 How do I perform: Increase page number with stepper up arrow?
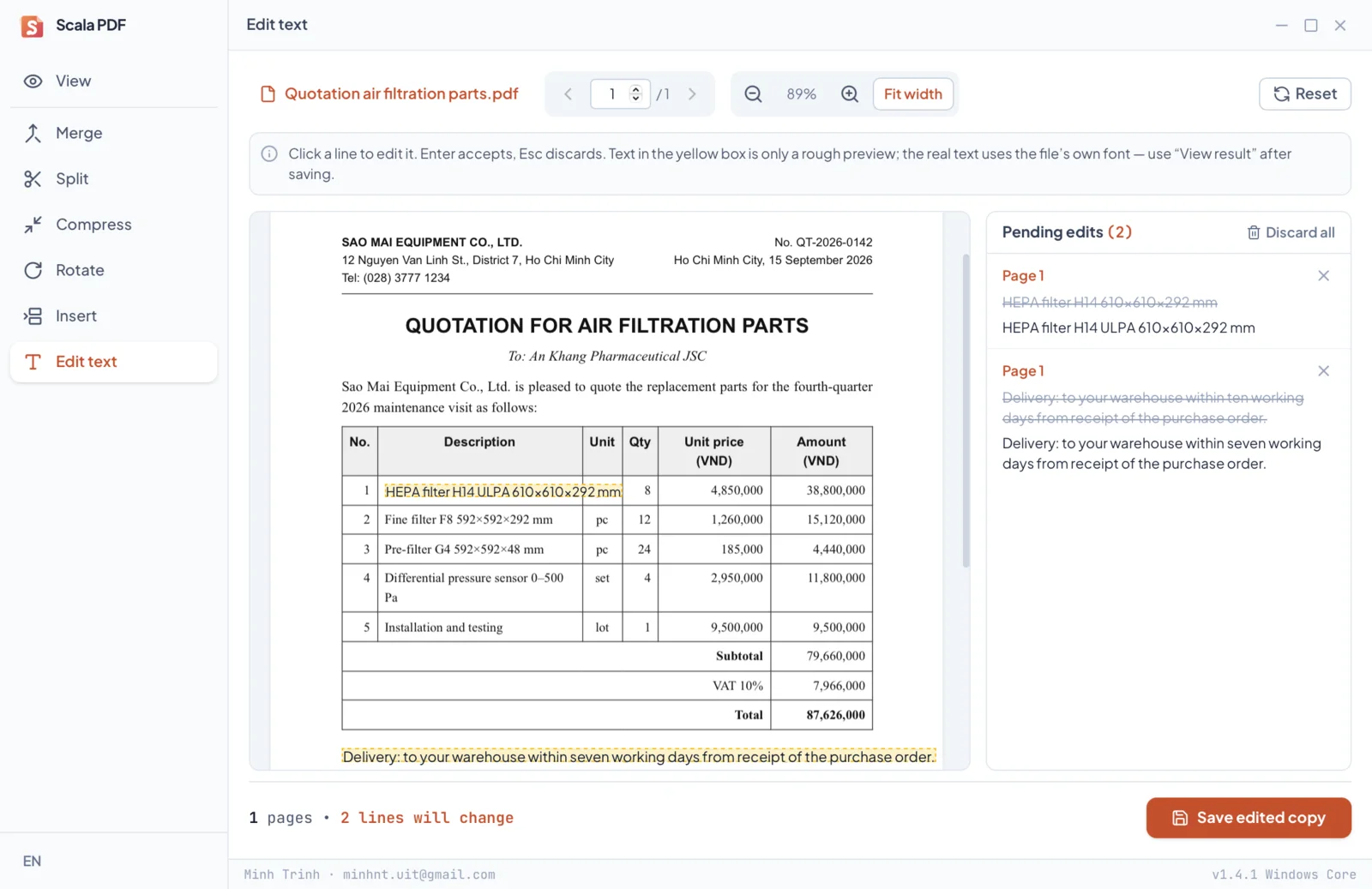[x=635, y=89]
